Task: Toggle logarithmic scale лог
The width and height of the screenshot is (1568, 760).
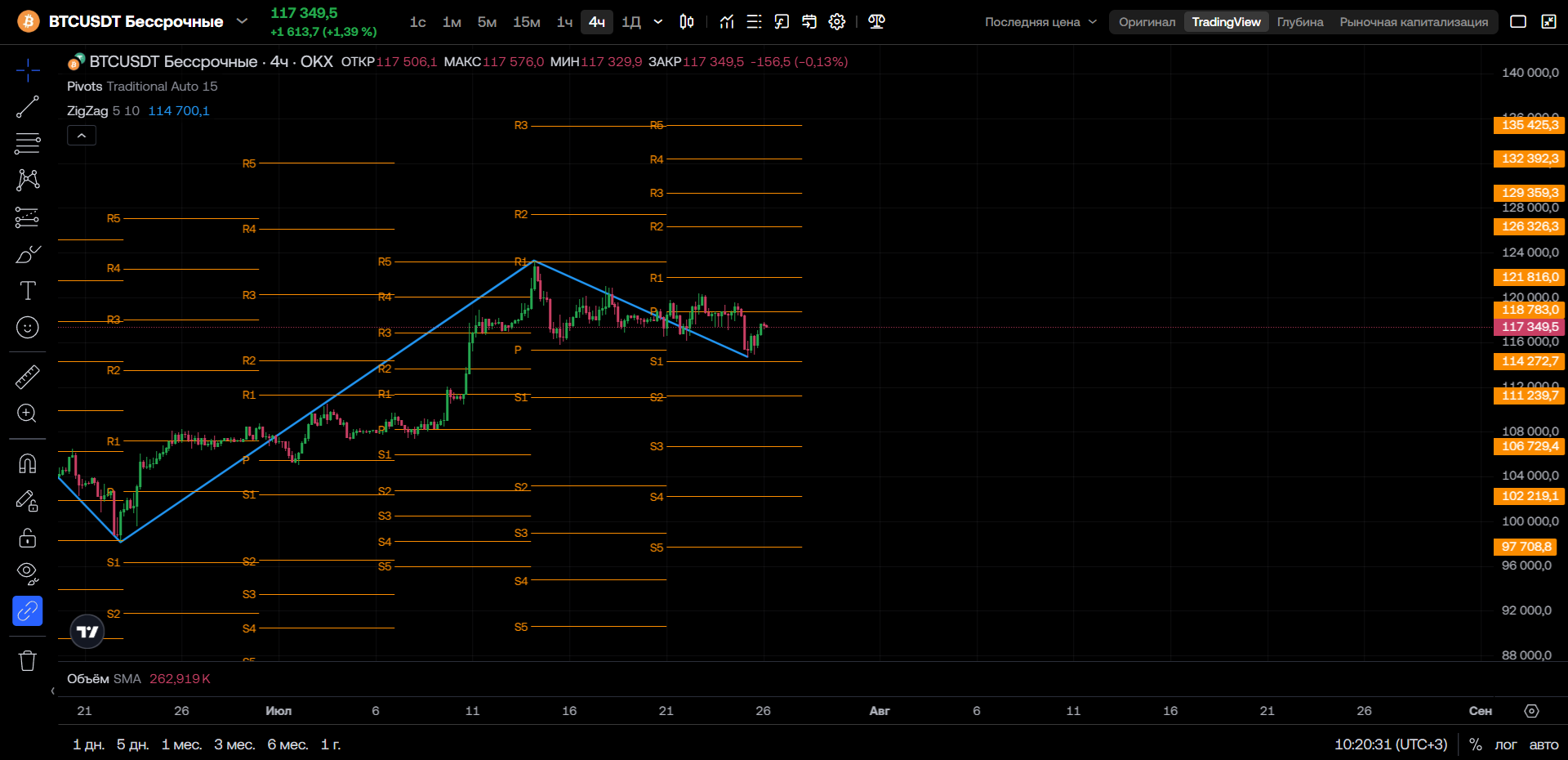Action: (x=1506, y=744)
